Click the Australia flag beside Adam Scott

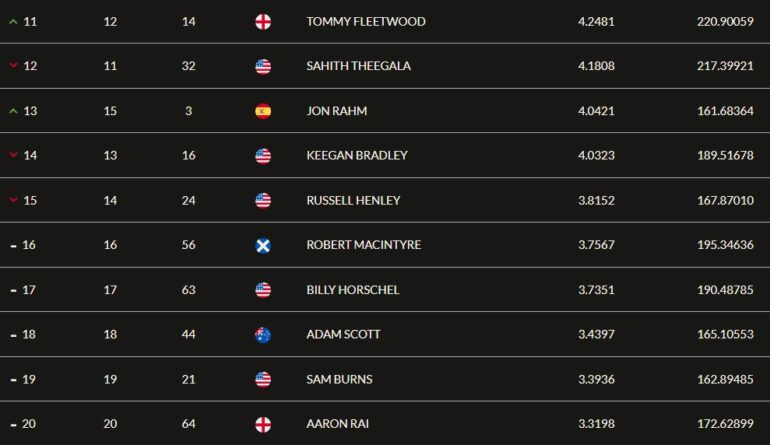[263, 334]
